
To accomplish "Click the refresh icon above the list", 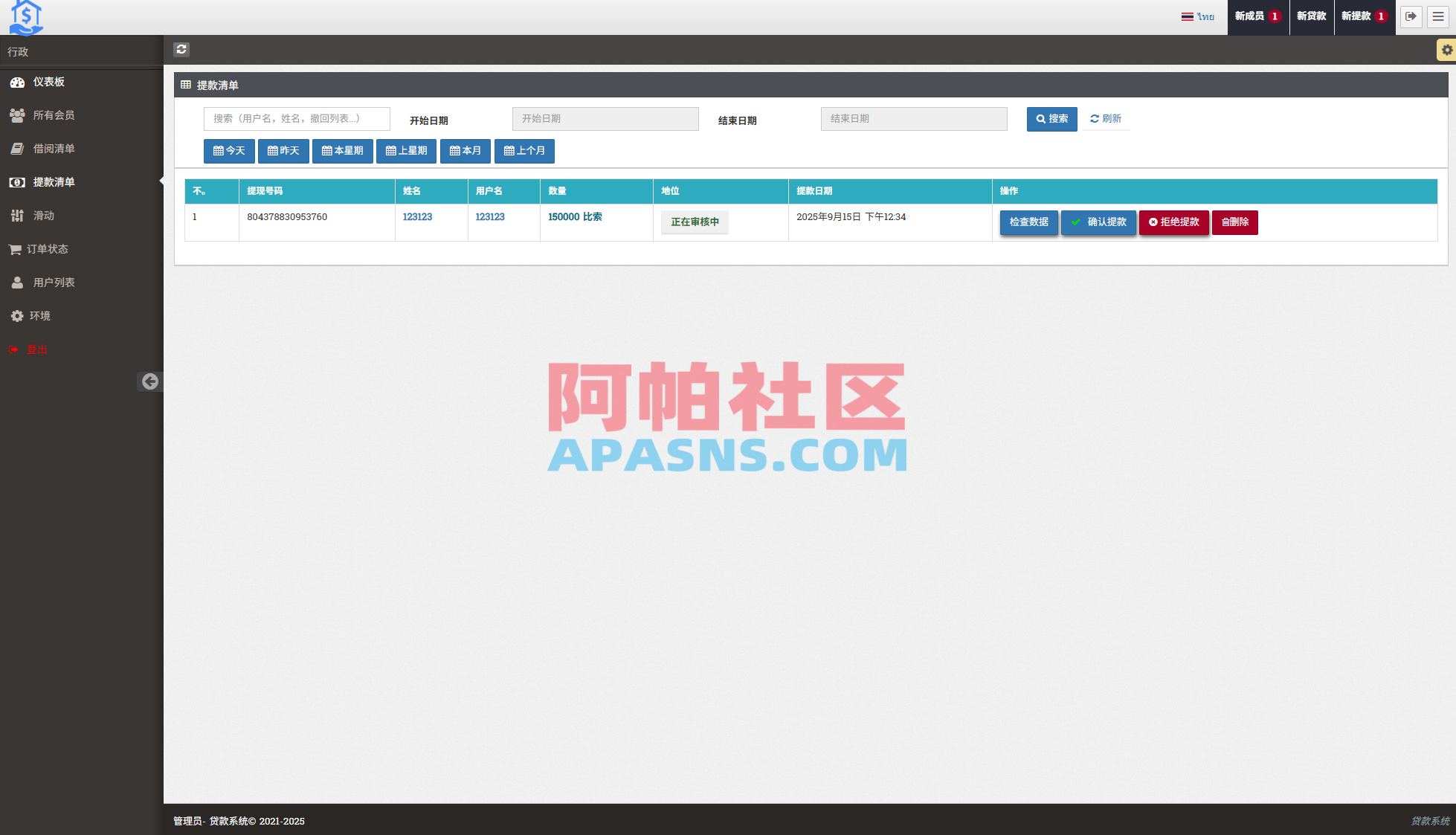I will [181, 50].
